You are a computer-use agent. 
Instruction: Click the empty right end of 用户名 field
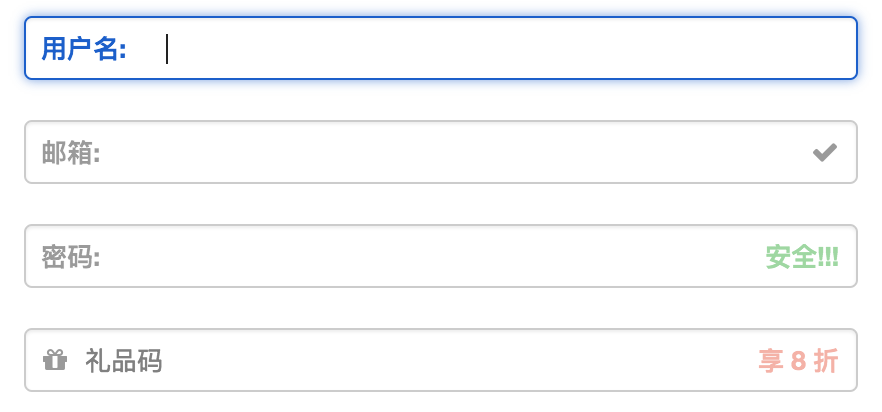coord(800,48)
